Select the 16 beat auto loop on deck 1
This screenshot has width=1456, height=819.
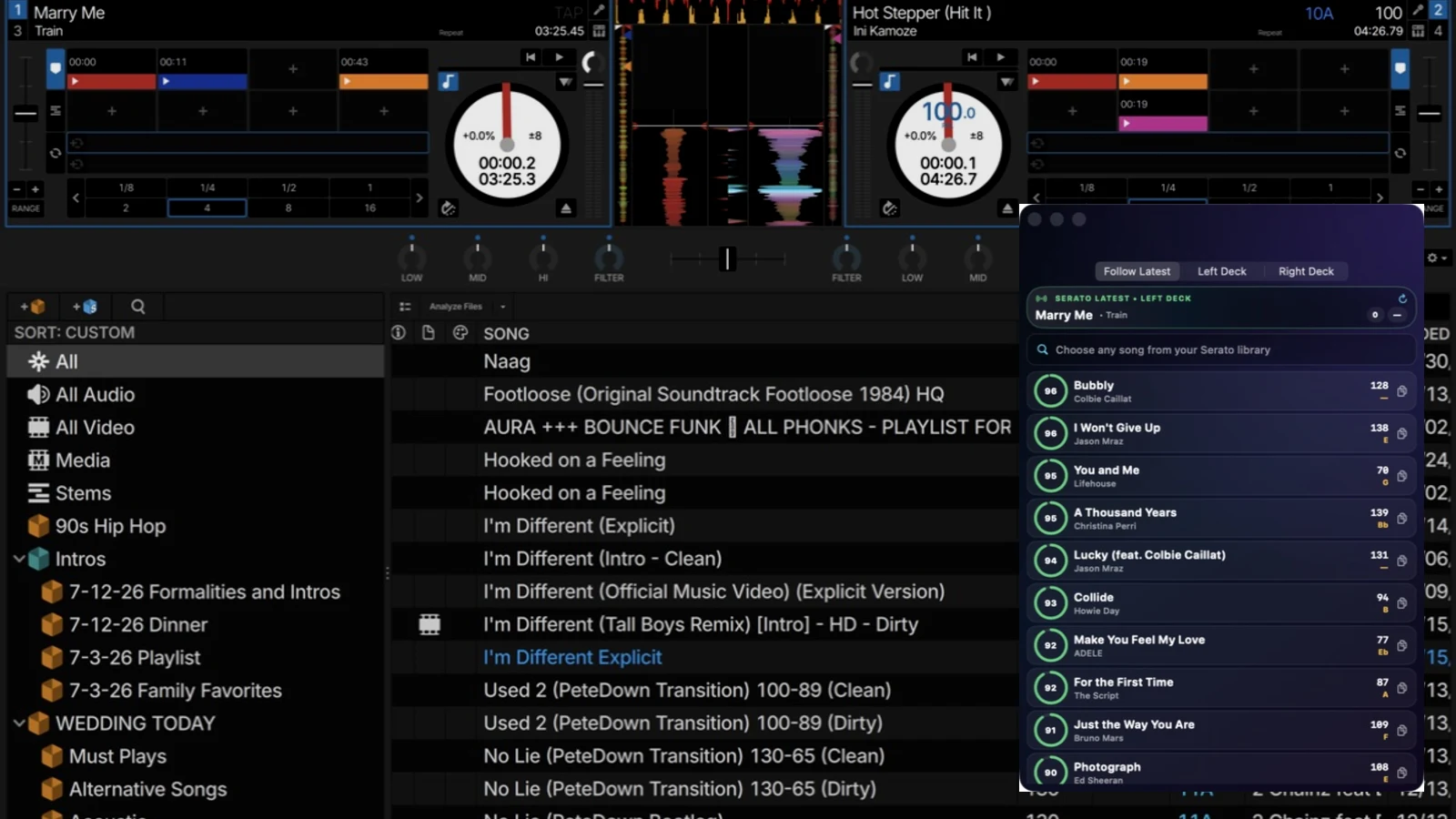pos(369,207)
